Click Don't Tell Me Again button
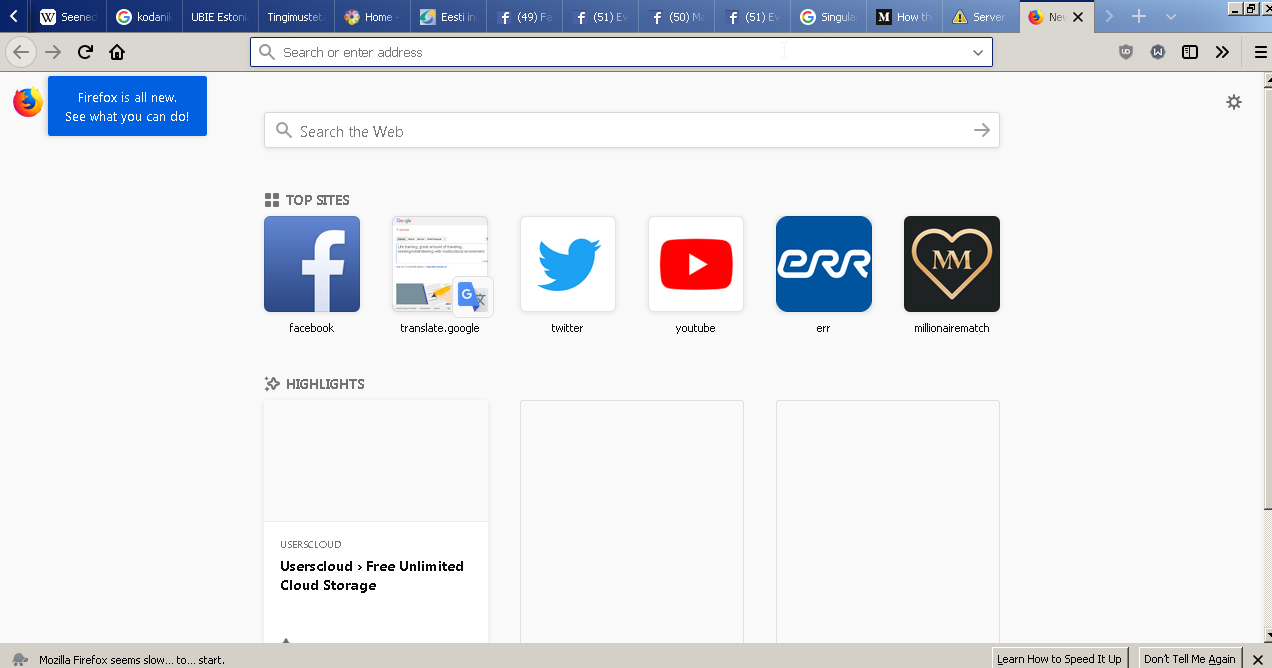Viewport: 1272px width, 668px height. (x=1190, y=659)
